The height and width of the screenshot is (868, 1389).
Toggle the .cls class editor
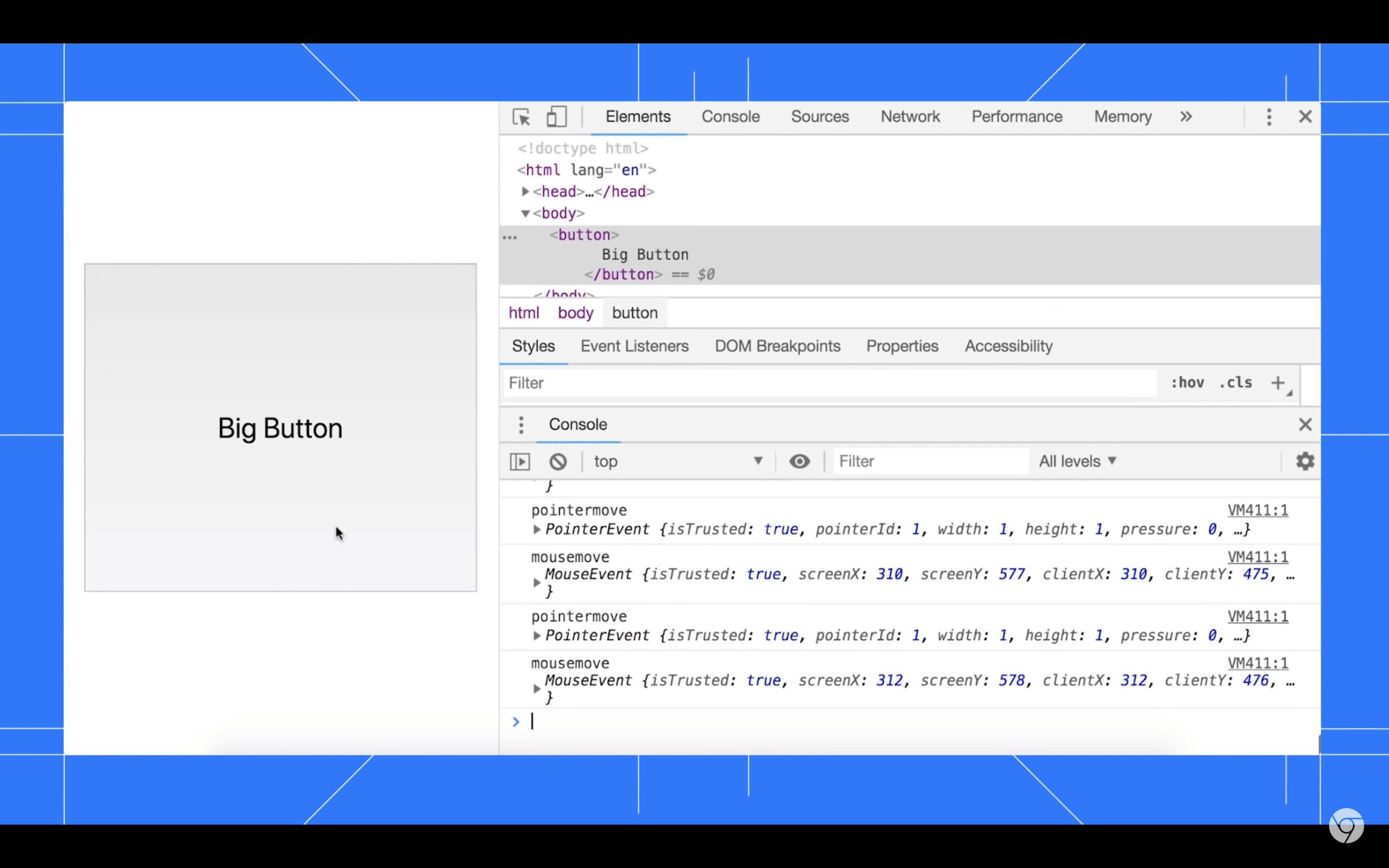click(x=1236, y=382)
